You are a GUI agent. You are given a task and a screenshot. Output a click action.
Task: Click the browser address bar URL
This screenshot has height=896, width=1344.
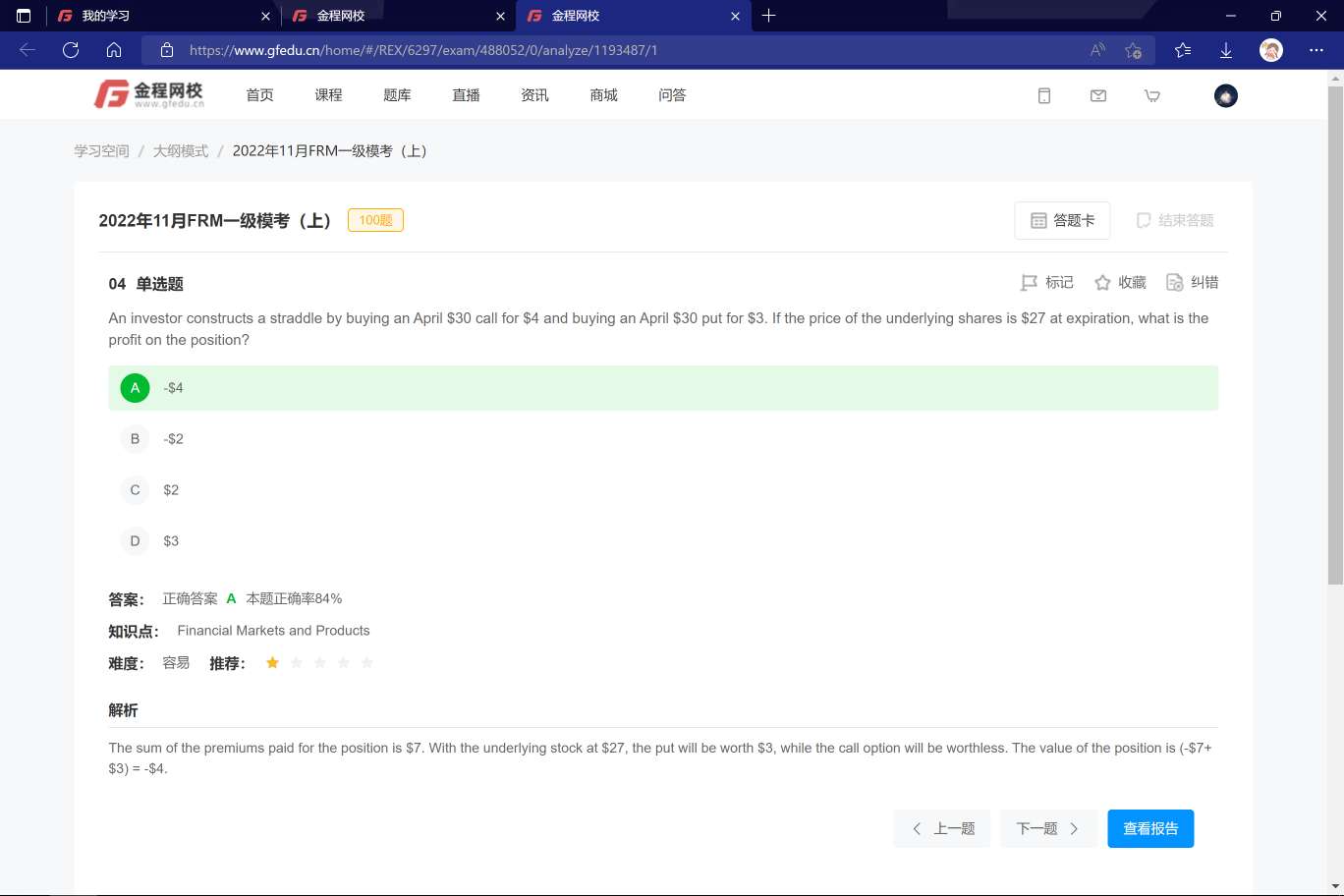422,50
